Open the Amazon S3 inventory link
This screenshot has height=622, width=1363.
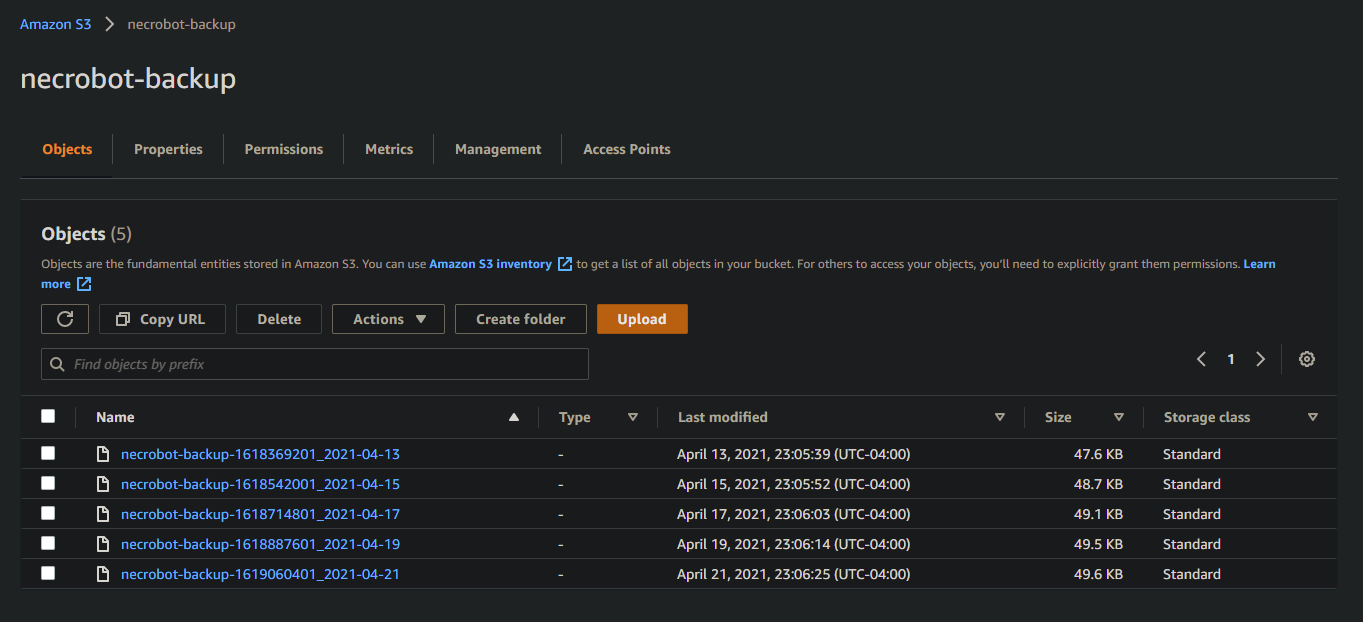pyautogui.click(x=490, y=264)
